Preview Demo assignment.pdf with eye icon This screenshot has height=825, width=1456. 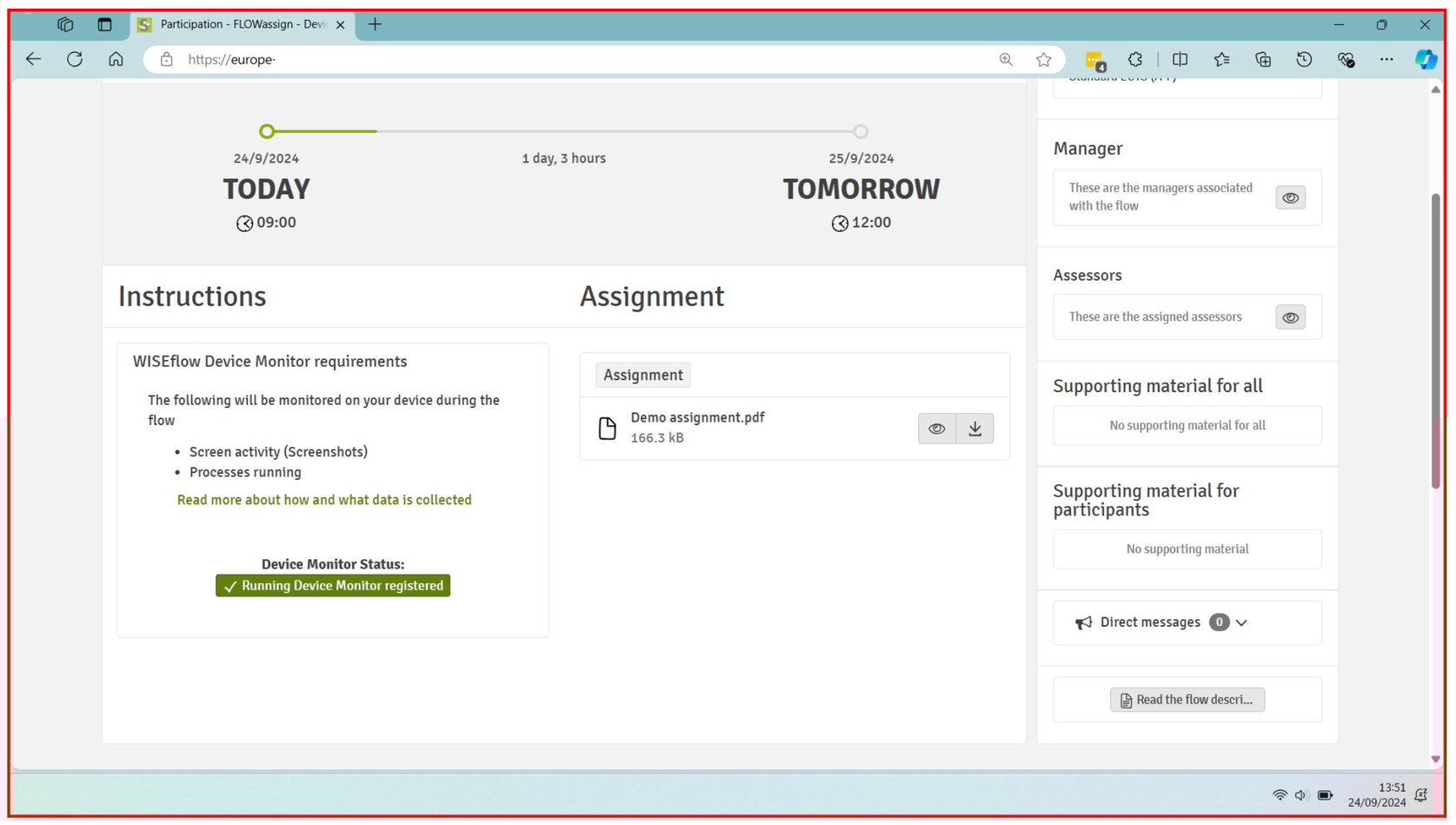pyautogui.click(x=936, y=429)
